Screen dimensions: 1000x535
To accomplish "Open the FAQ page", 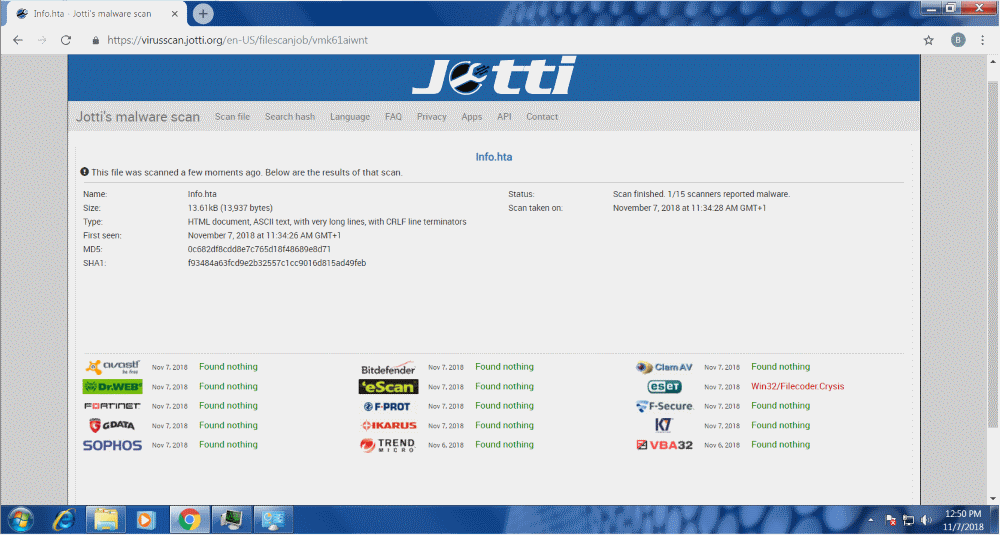I will pyautogui.click(x=393, y=117).
